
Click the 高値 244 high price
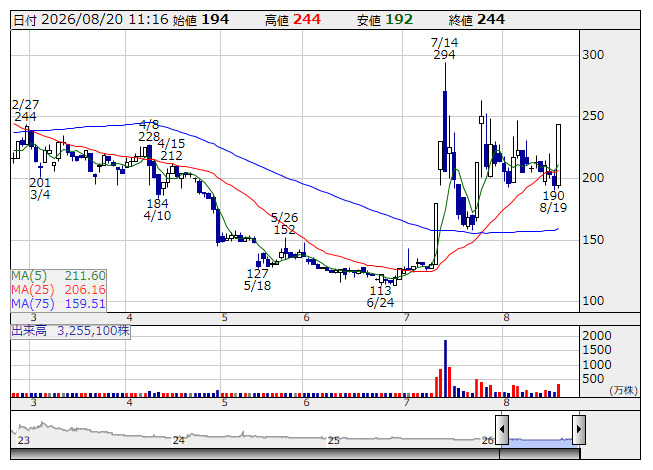pyautogui.click(x=293, y=20)
